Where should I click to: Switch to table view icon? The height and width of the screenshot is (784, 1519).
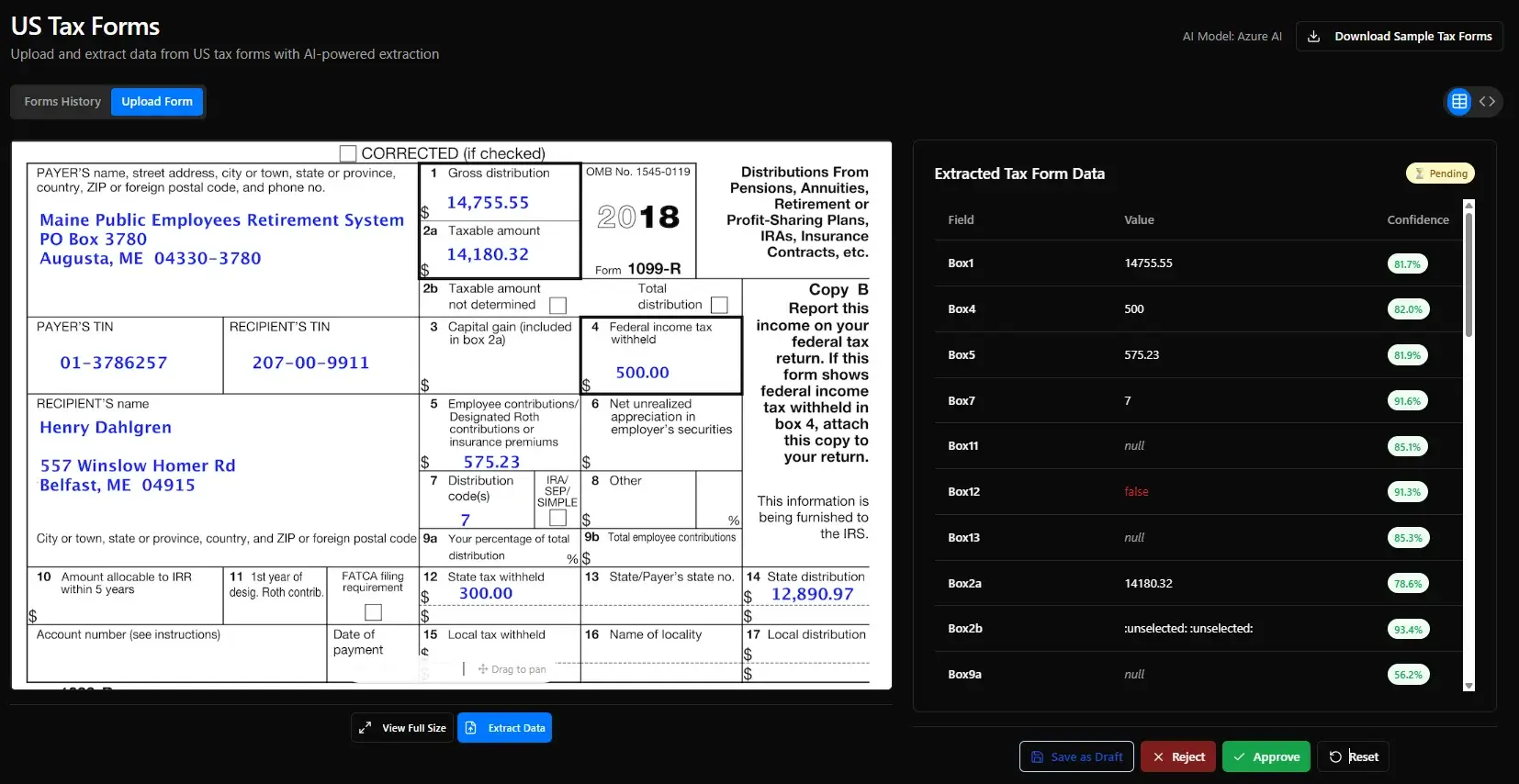1458,102
